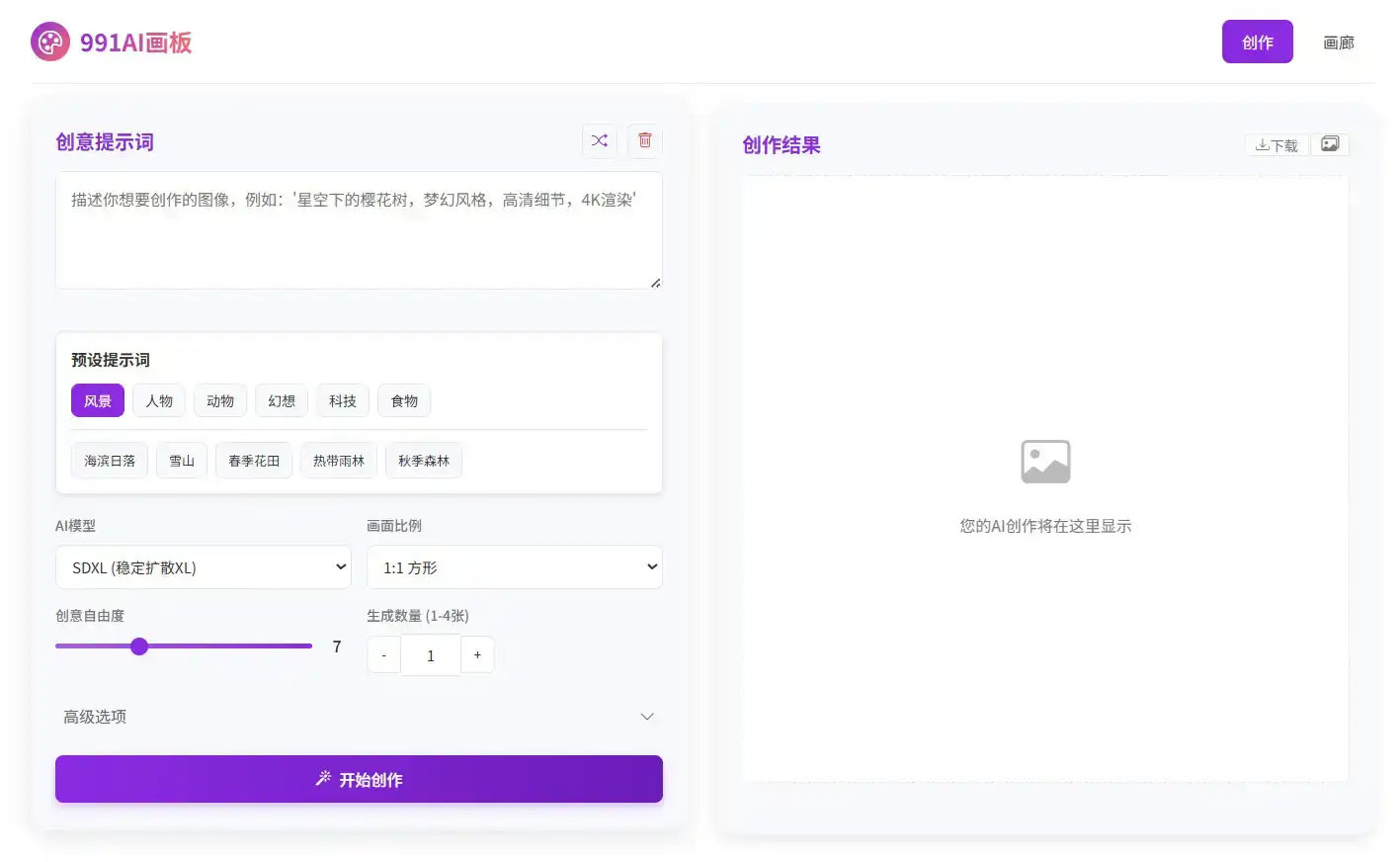Image resolution: width=1400 pixels, height=862 pixels.
Task: Click the shuffle random prompt icon
Action: 600,140
